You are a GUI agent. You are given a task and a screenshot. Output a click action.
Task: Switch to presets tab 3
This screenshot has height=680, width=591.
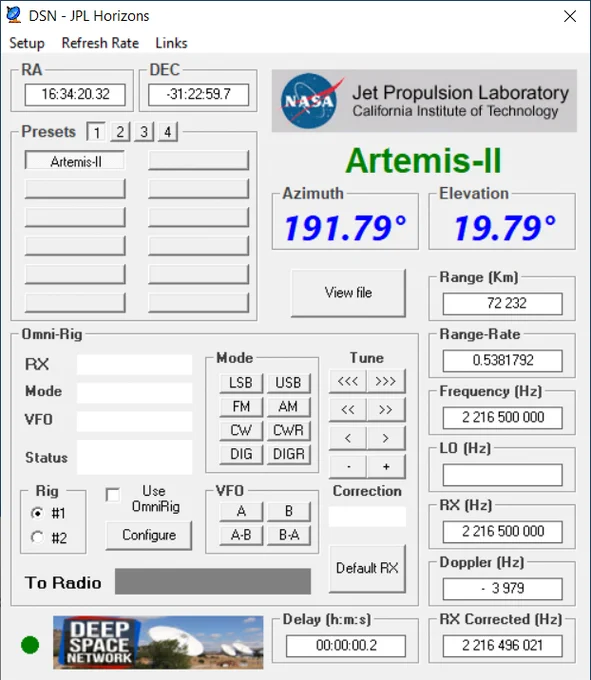(x=144, y=132)
